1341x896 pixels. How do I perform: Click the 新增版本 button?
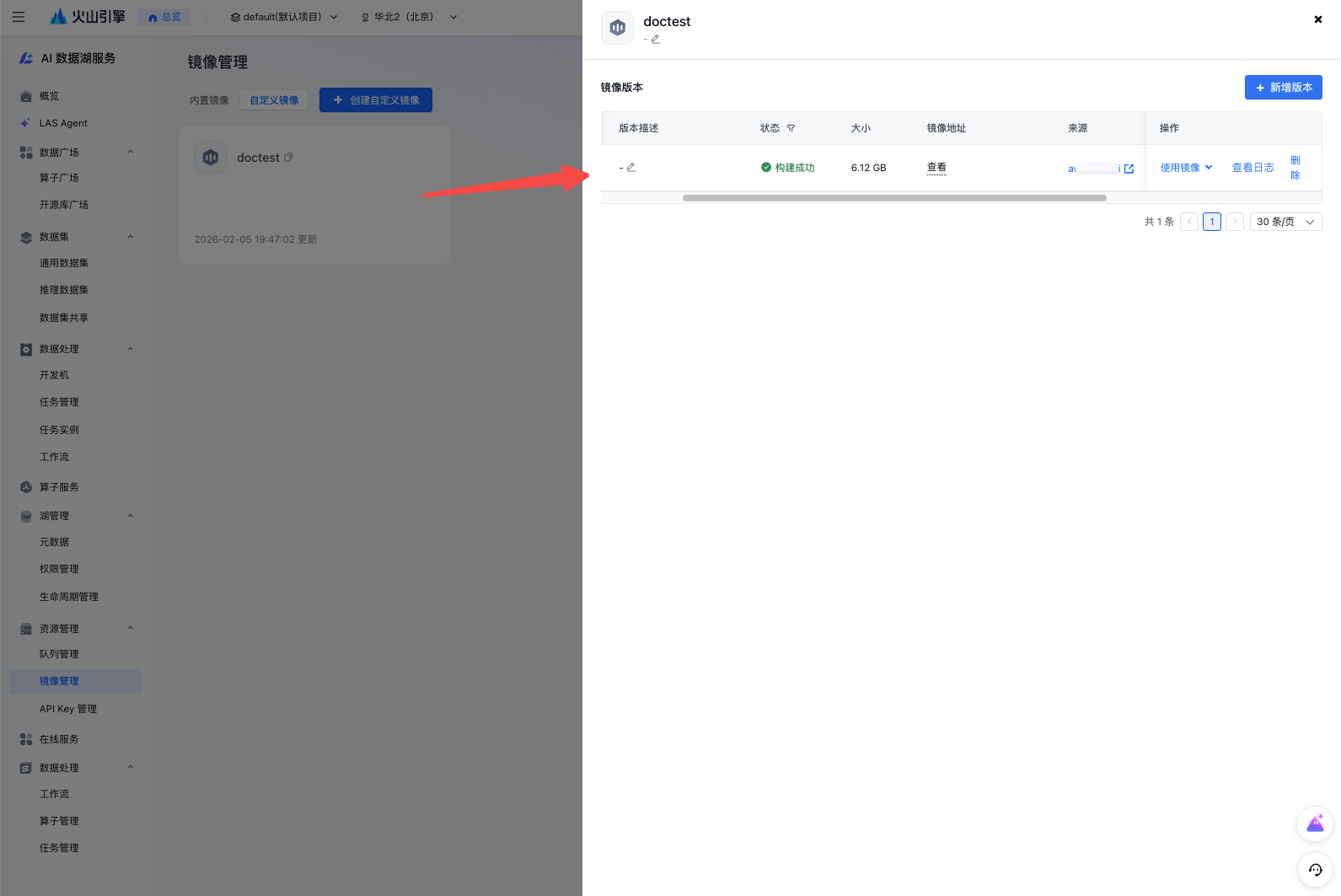click(x=1284, y=88)
